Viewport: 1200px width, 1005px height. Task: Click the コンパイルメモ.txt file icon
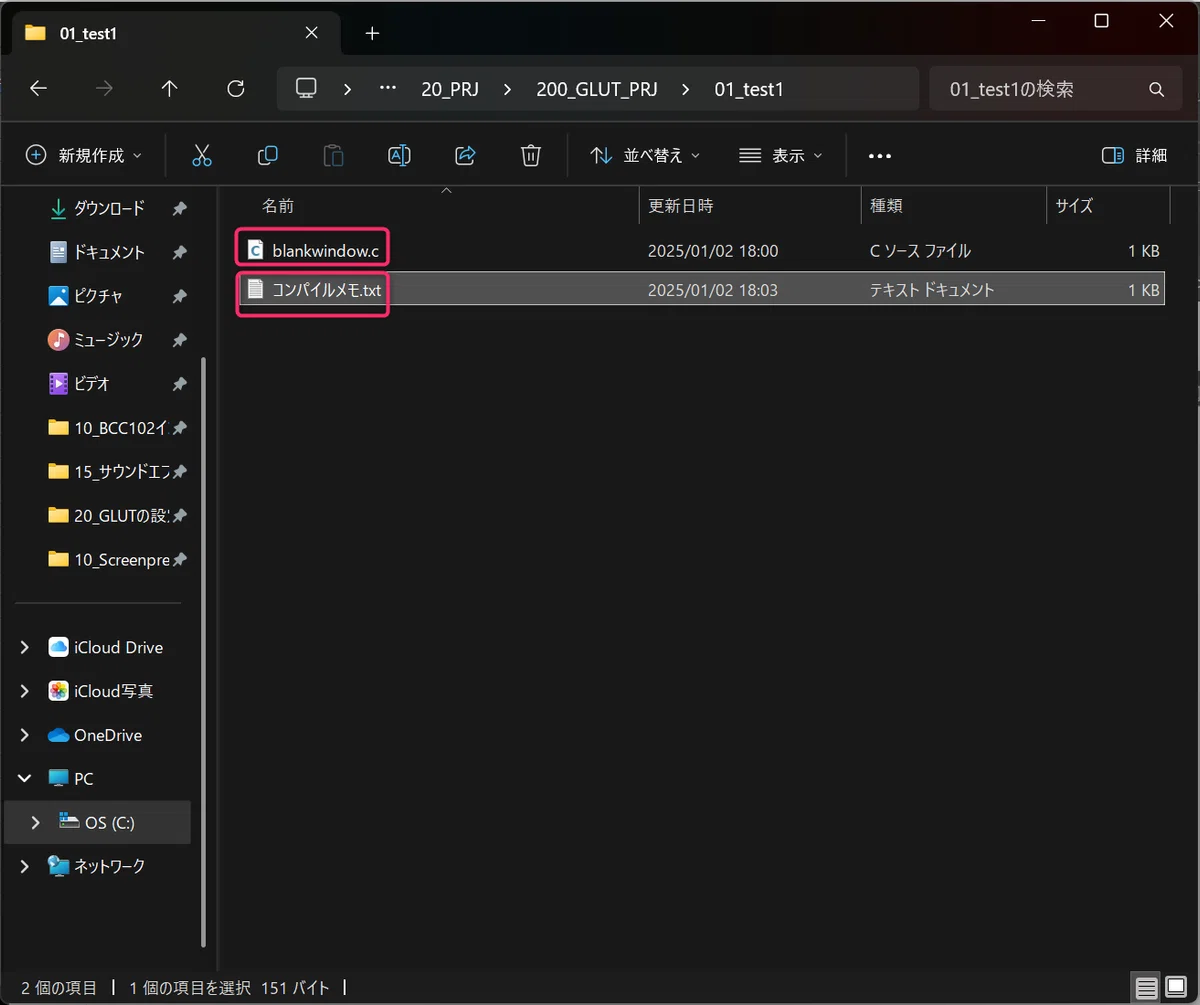(256, 290)
